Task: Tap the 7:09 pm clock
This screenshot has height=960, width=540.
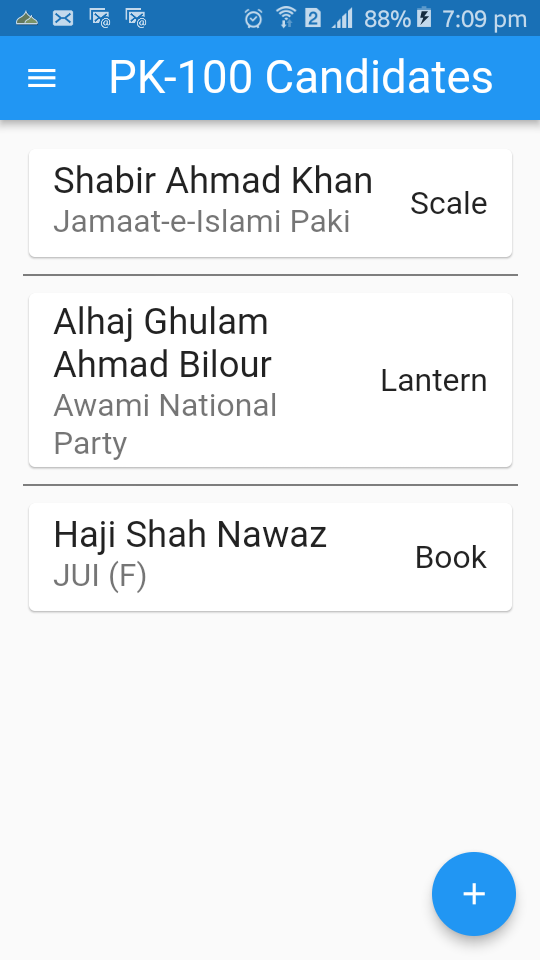Action: coord(484,19)
